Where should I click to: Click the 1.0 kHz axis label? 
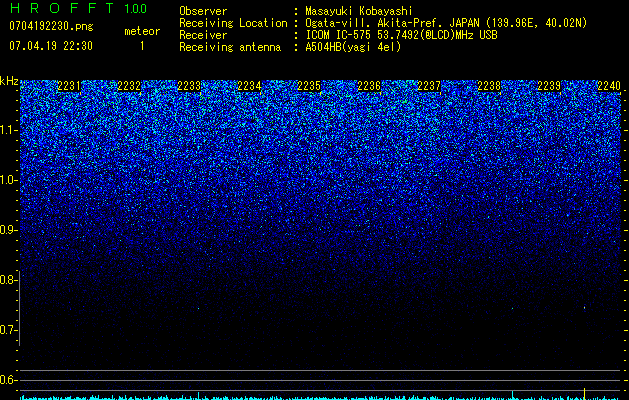(9, 180)
